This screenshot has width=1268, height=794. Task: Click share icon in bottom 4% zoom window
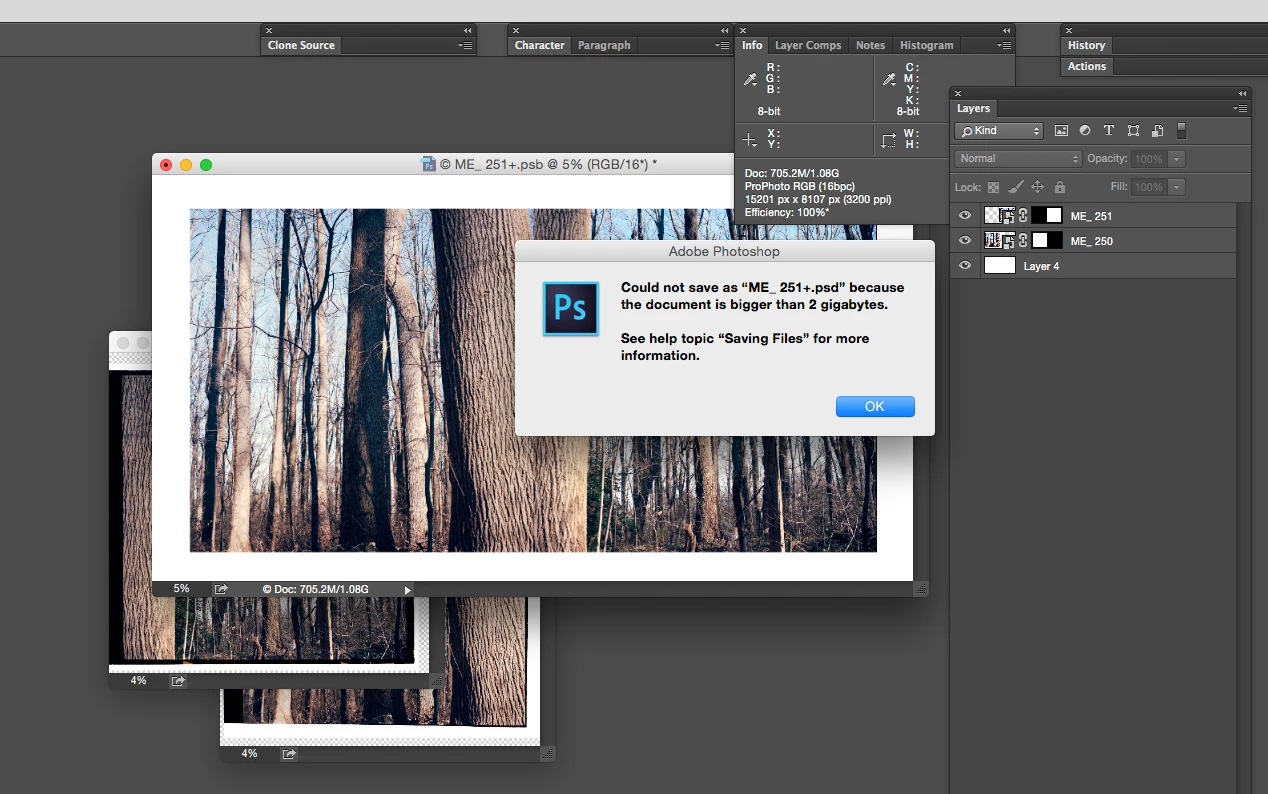(289, 754)
